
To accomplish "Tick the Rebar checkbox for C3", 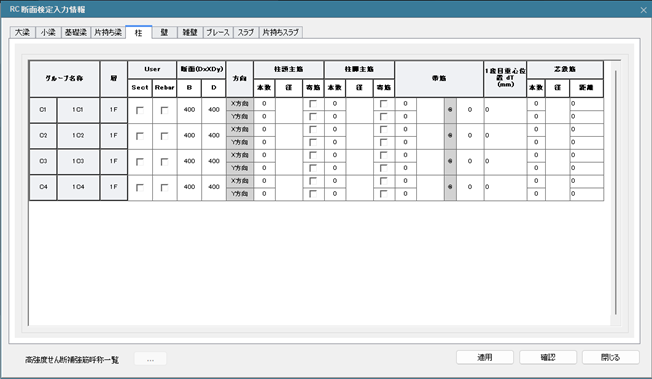I will 165,162.
